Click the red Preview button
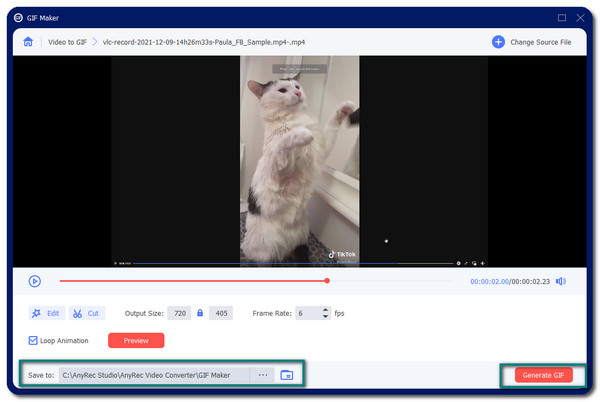The image size is (600, 402). tap(136, 340)
